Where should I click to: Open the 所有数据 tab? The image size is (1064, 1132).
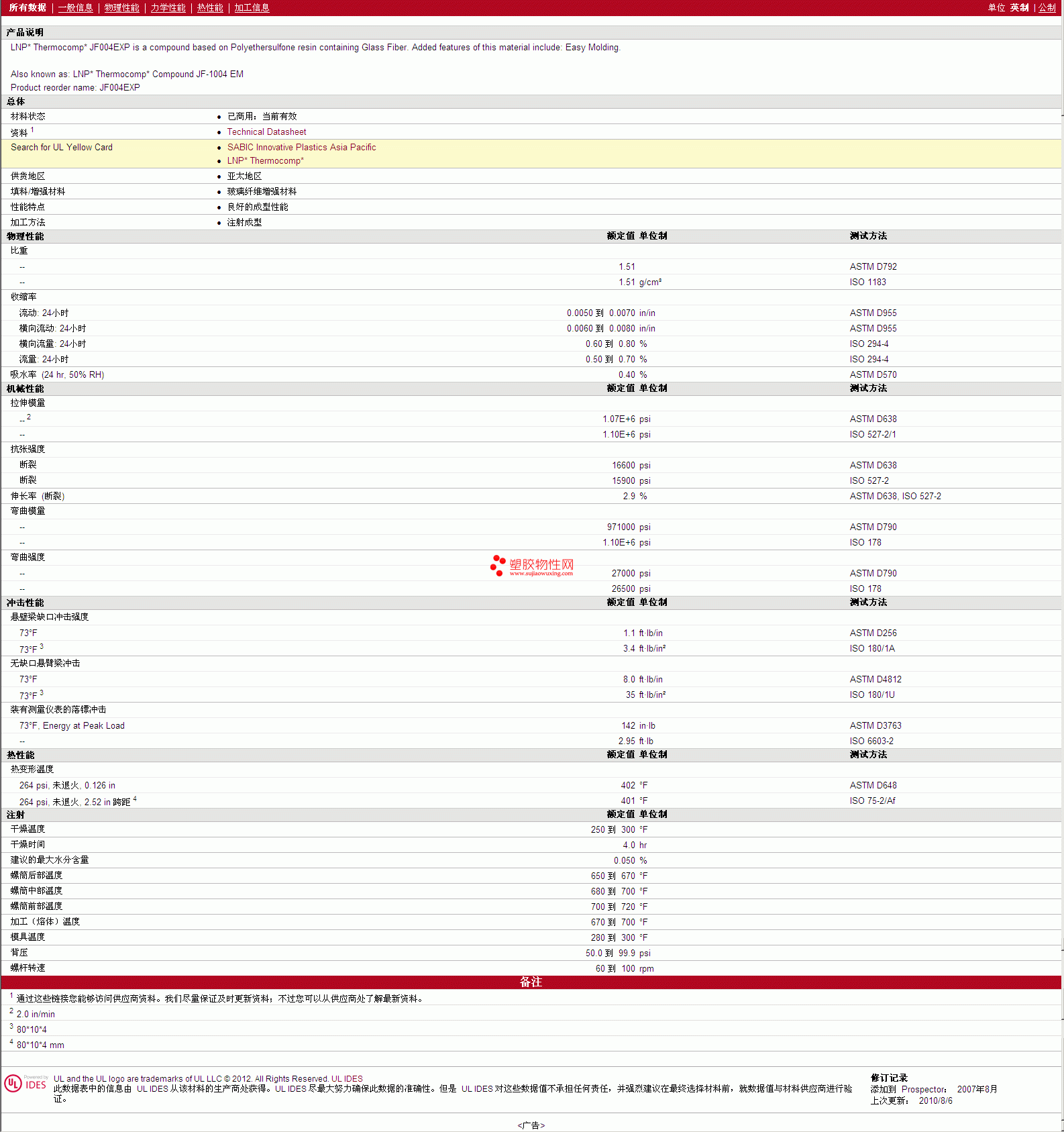[28, 8]
